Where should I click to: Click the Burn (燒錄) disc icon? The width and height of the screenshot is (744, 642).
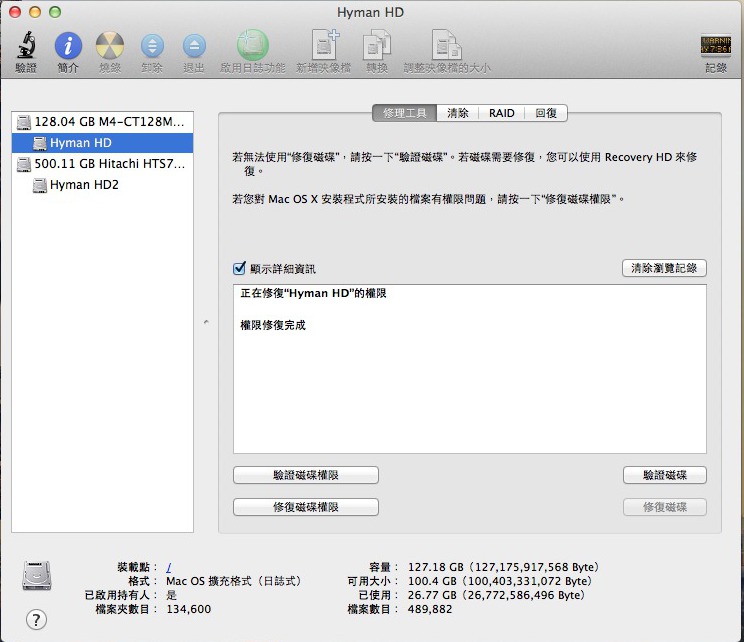point(110,46)
